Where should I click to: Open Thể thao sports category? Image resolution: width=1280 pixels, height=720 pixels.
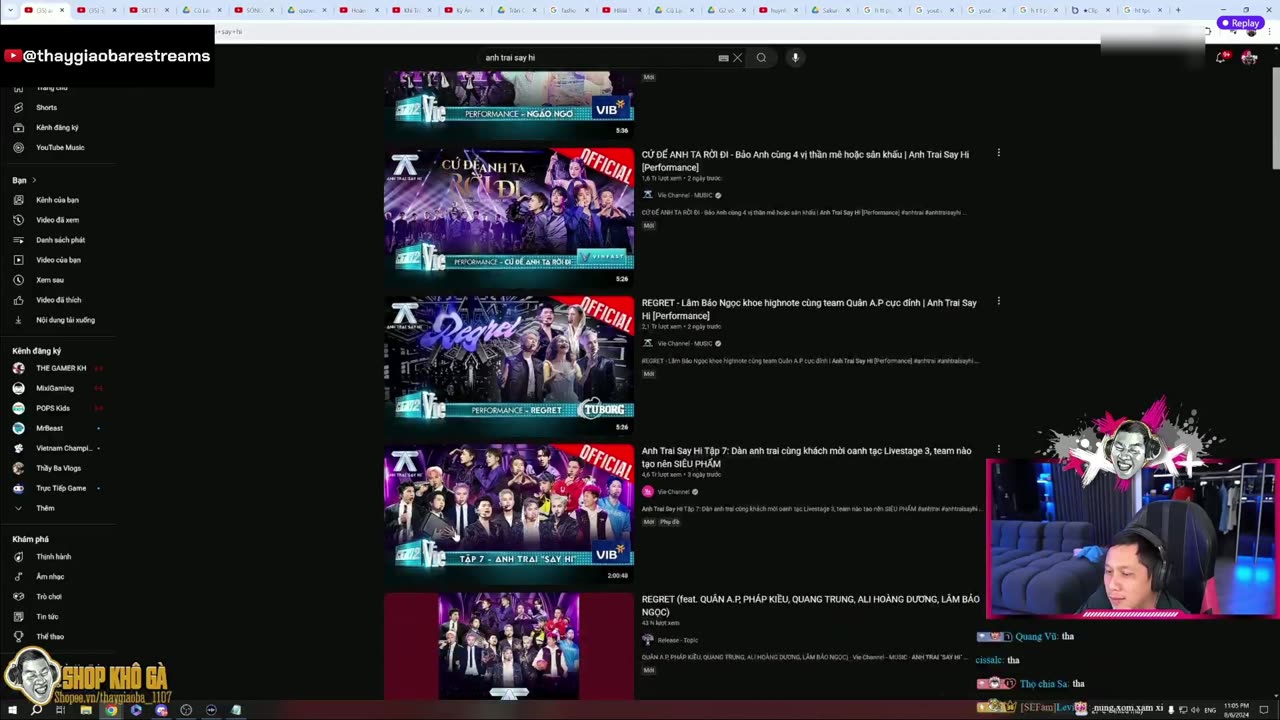pos(50,637)
